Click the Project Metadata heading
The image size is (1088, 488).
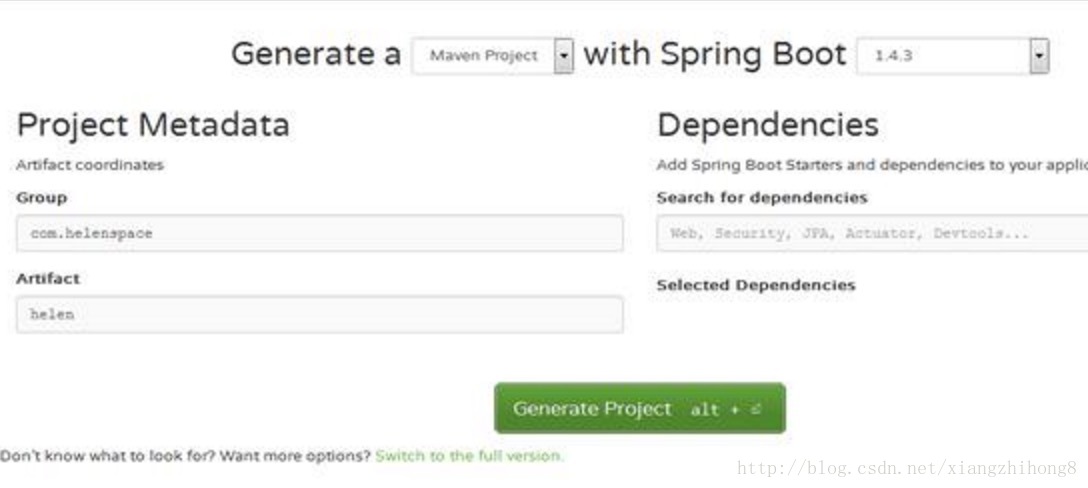click(x=153, y=126)
